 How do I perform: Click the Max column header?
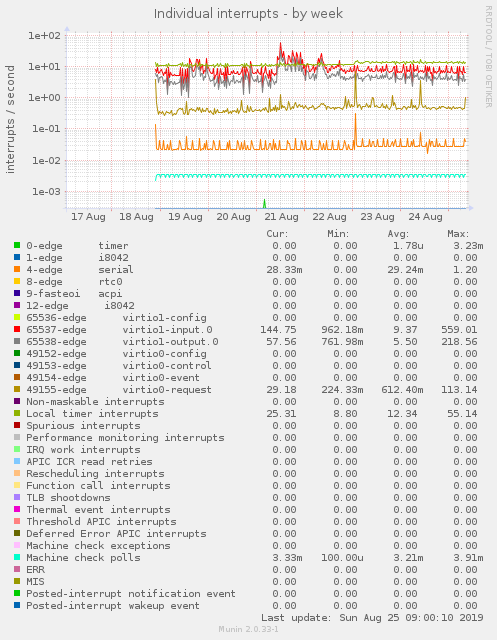[458, 234]
